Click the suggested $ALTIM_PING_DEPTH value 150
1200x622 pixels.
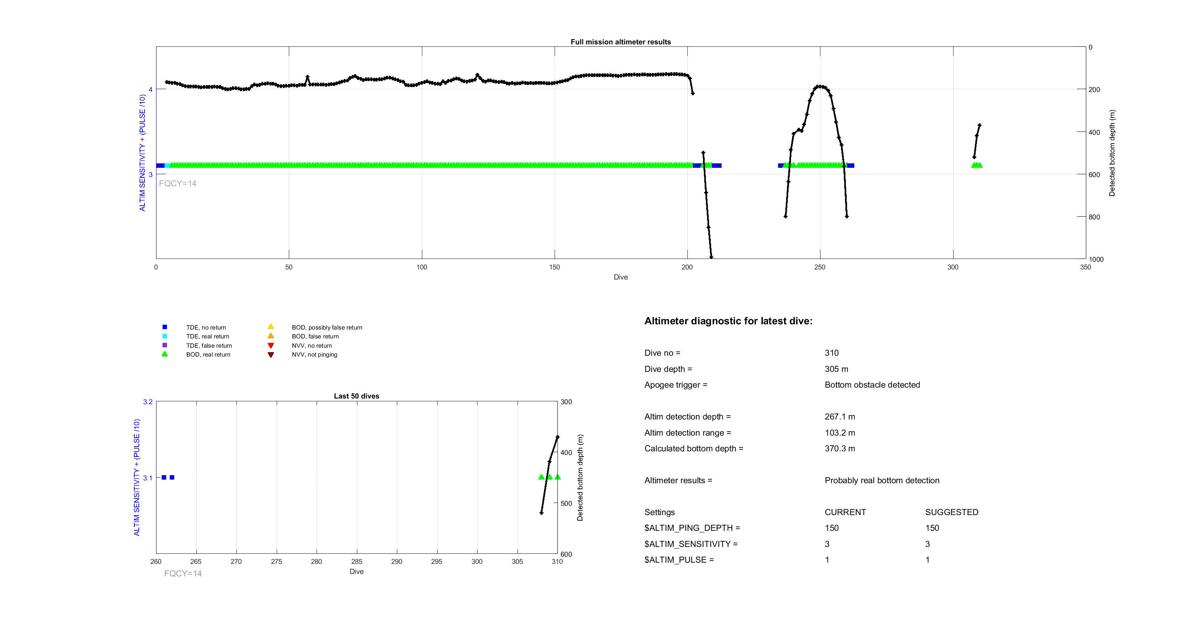tap(932, 529)
